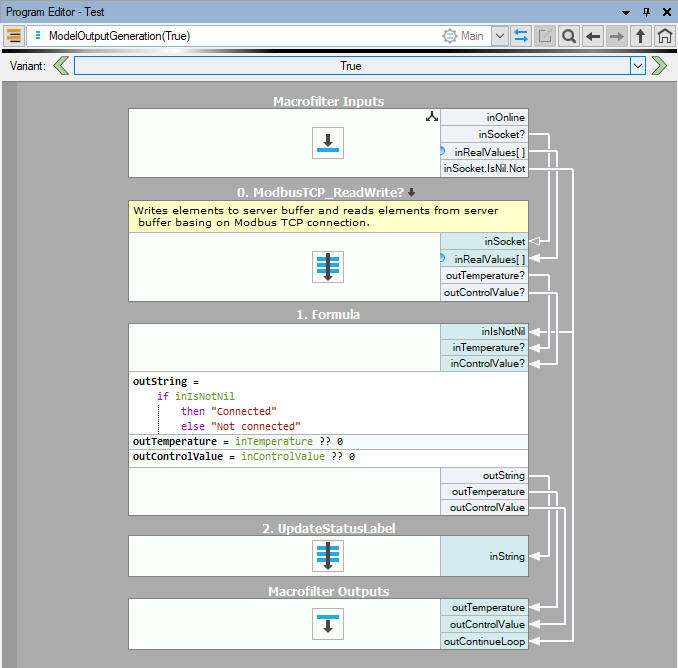Click the program structure icon at toolbar left

(x=14, y=36)
